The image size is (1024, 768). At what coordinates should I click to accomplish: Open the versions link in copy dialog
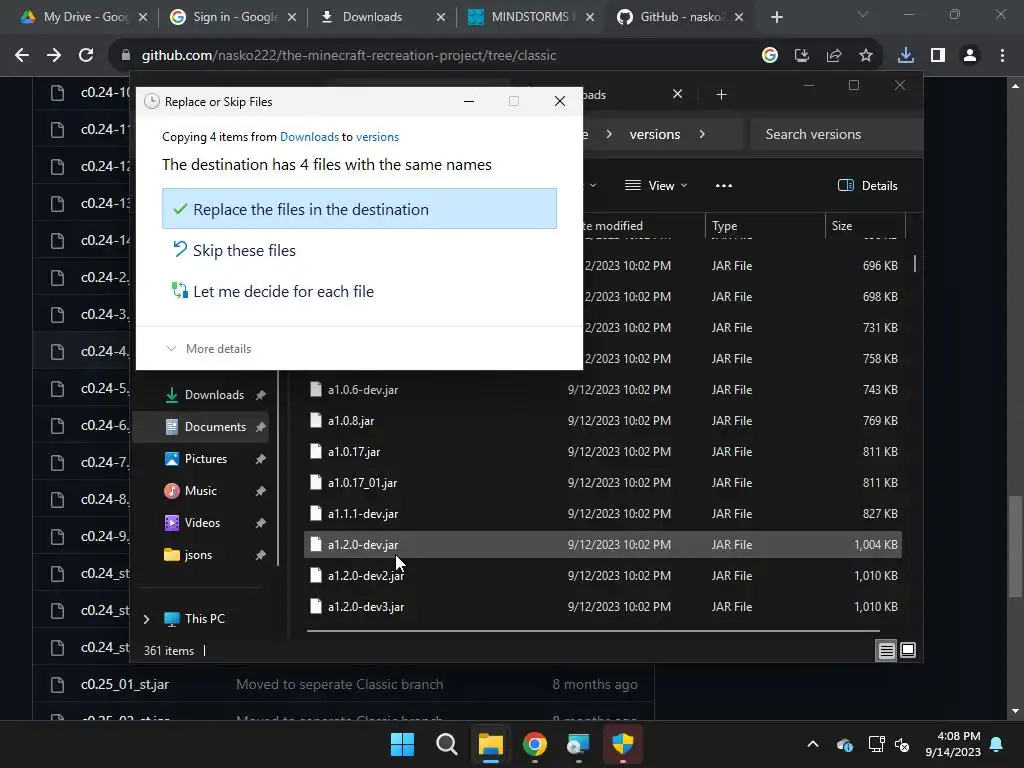point(377,136)
